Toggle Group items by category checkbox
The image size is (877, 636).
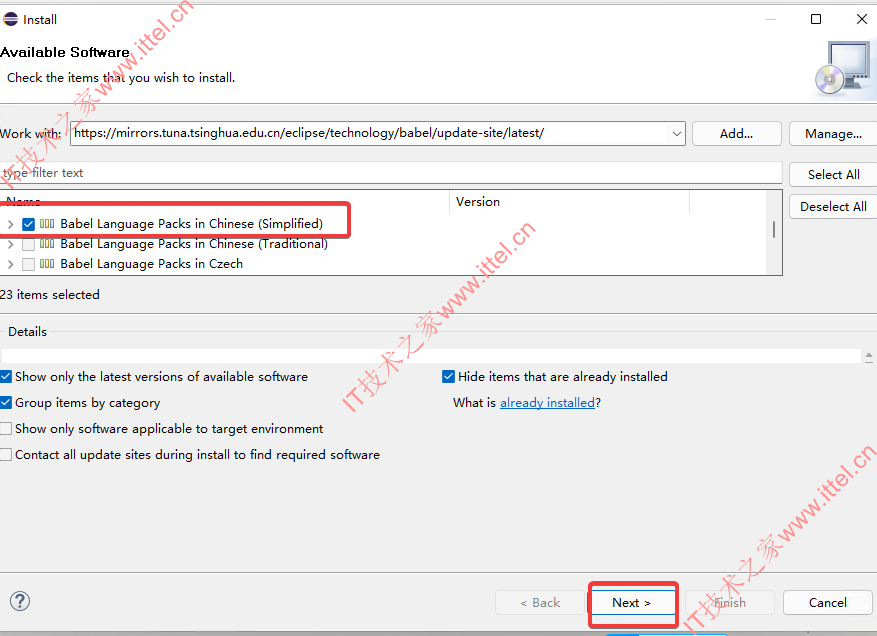(6, 403)
